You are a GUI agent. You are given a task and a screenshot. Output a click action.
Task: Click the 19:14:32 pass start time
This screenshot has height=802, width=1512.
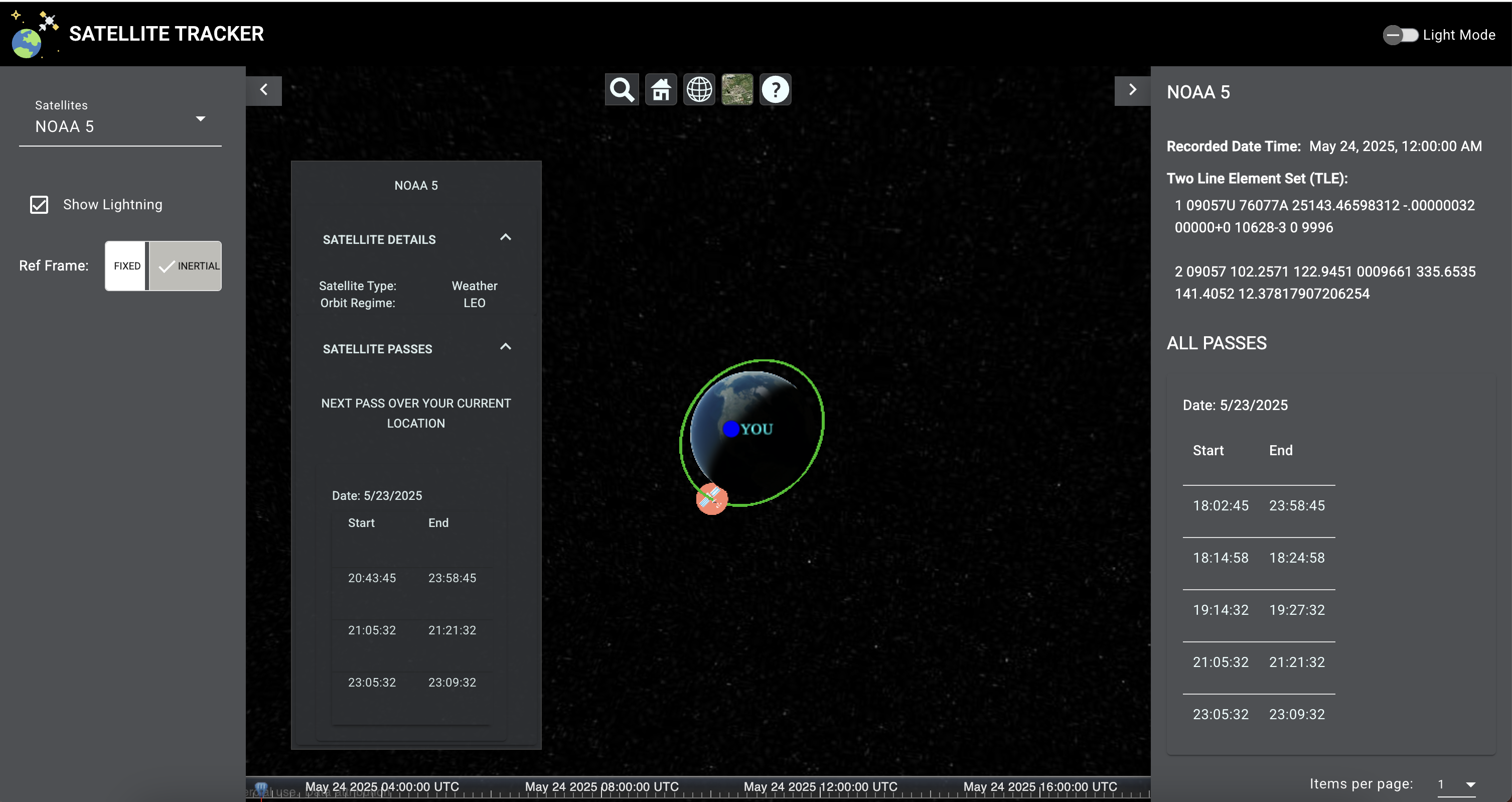point(1220,610)
